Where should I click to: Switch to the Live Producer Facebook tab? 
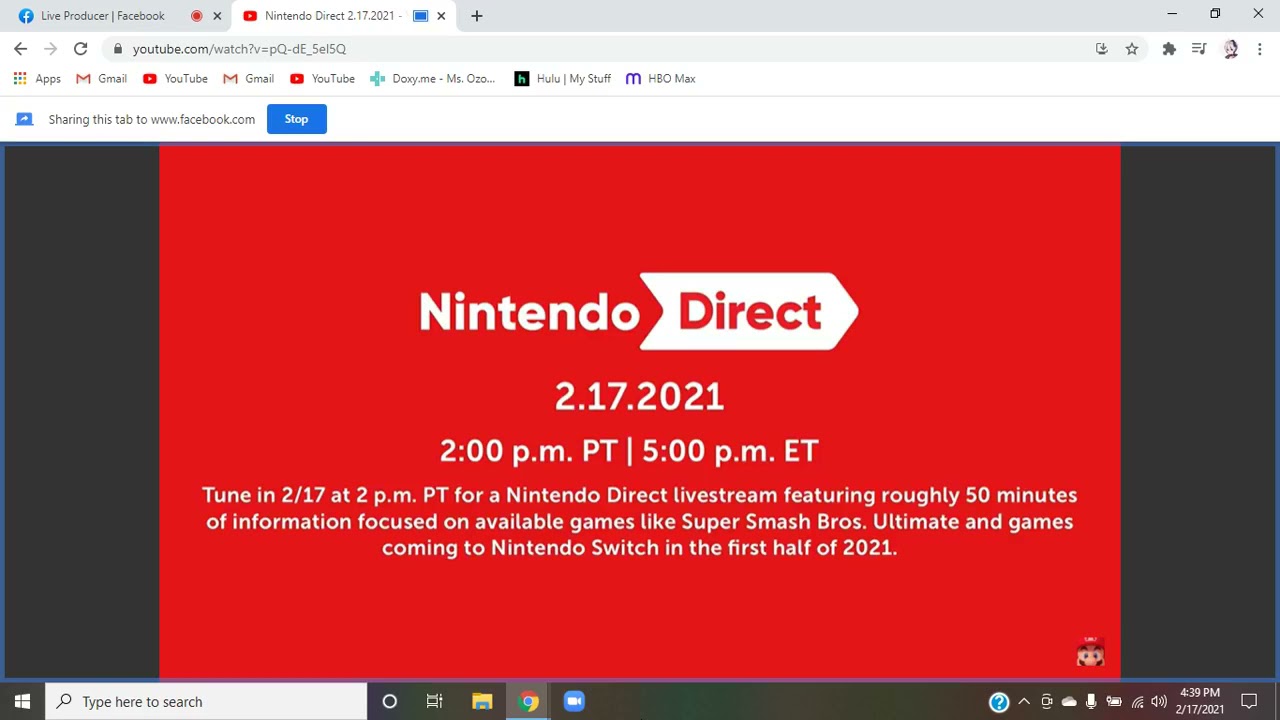[x=118, y=16]
